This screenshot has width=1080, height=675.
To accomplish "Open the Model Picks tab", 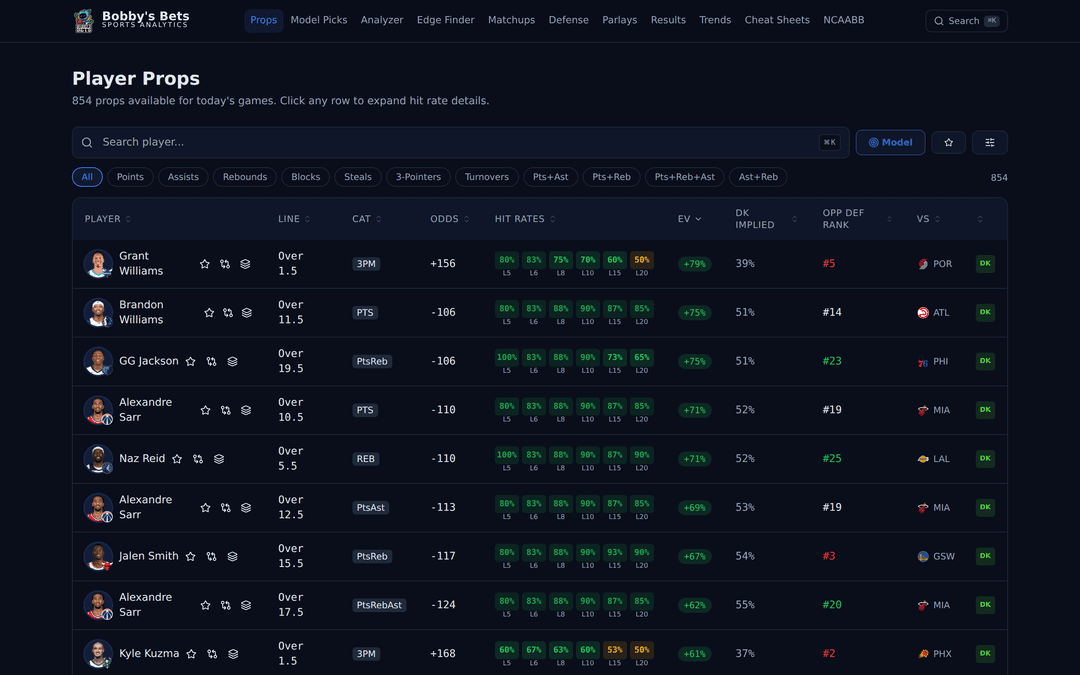I will point(319,21).
